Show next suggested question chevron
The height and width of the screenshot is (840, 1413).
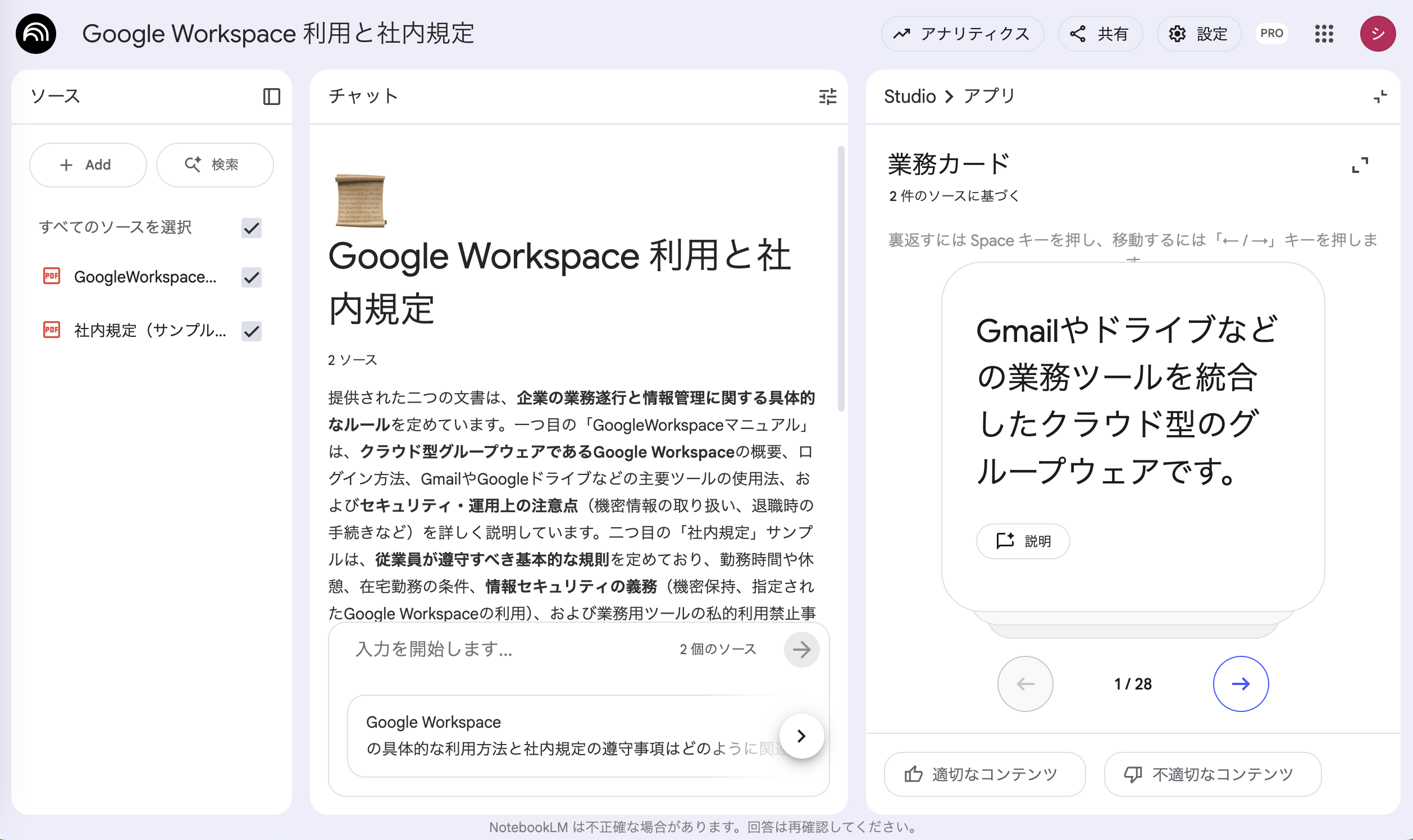click(x=801, y=736)
